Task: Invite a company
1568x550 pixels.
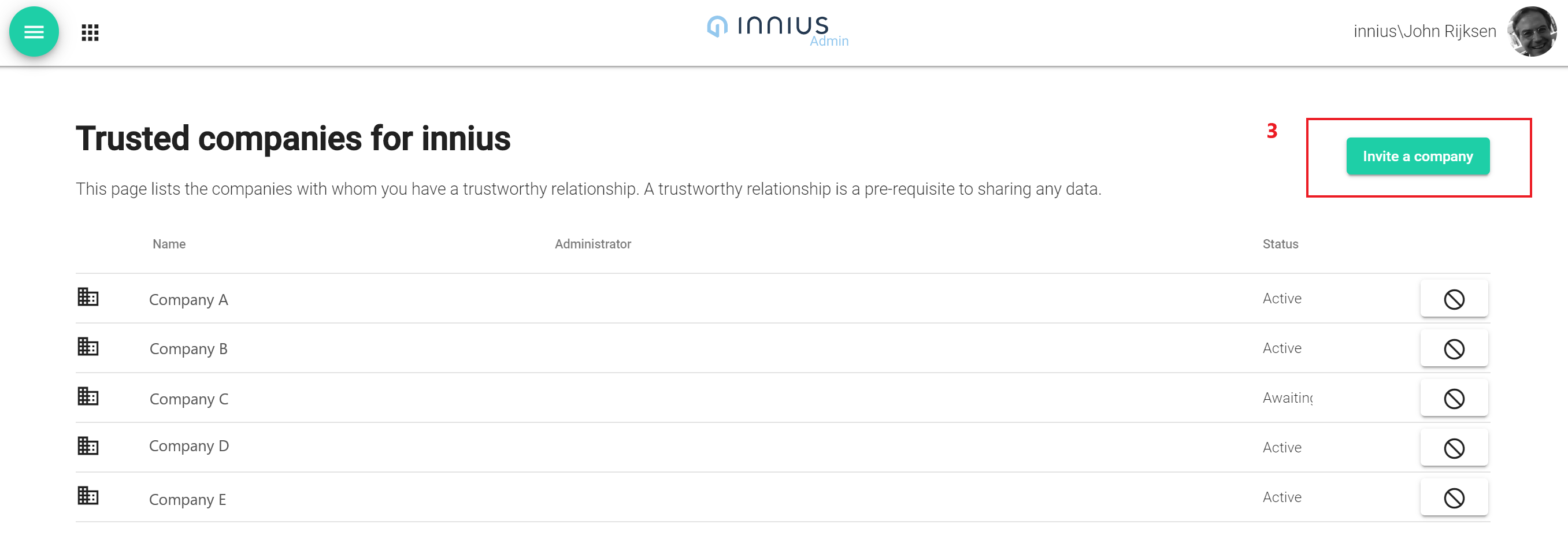Action: click(x=1418, y=157)
